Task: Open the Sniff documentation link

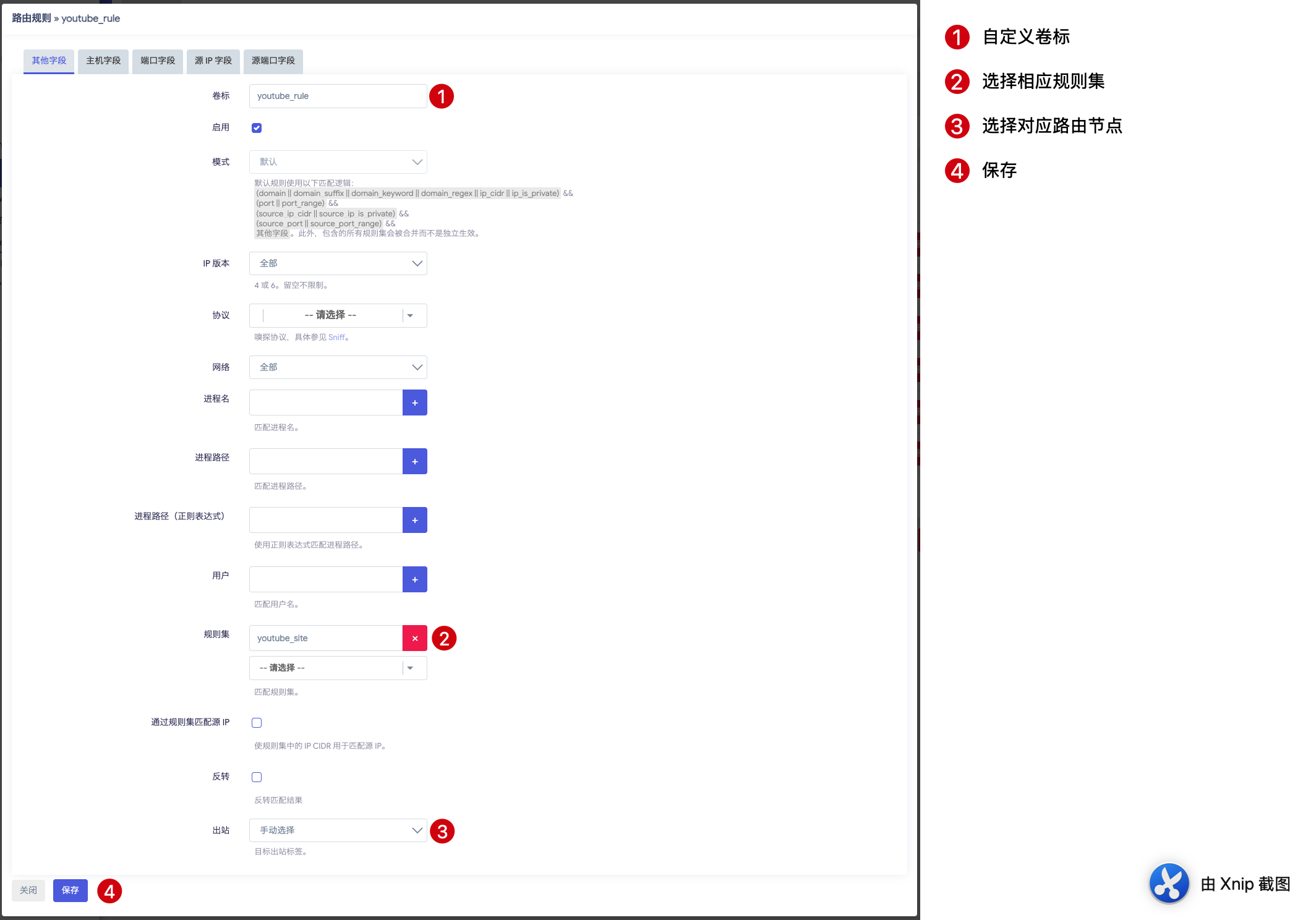Action: pos(336,338)
